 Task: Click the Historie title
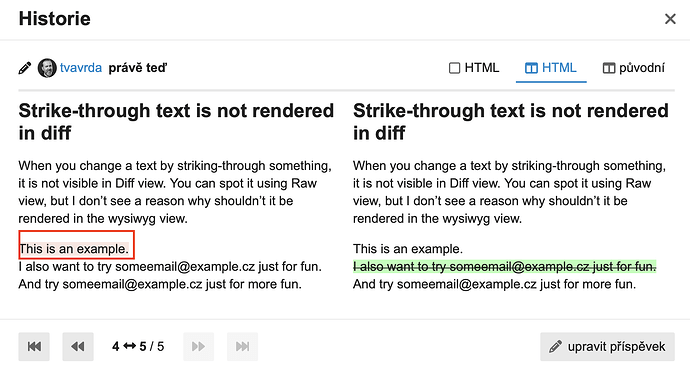55,19
